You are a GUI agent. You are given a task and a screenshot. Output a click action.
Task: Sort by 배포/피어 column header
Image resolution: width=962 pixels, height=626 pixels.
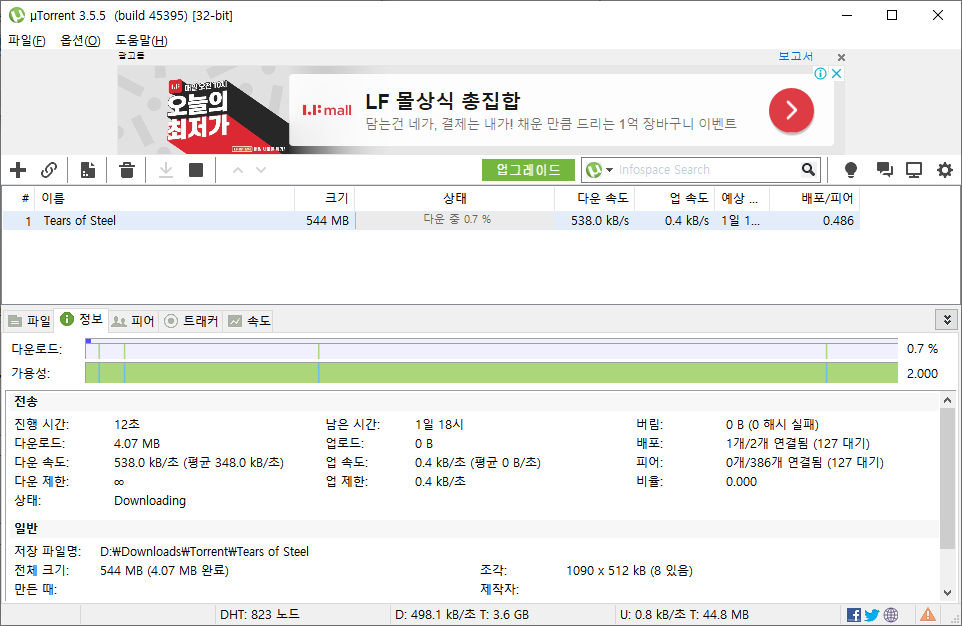tap(815, 198)
